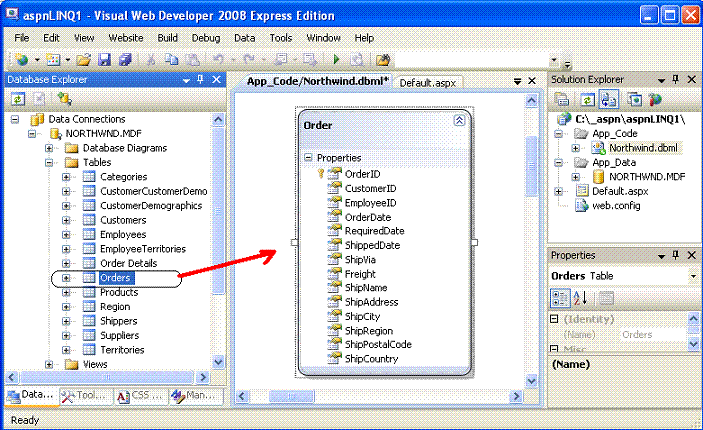Image resolution: width=703 pixels, height=430 pixels.
Task: Click Connect to Database icon
Action: click(64, 99)
